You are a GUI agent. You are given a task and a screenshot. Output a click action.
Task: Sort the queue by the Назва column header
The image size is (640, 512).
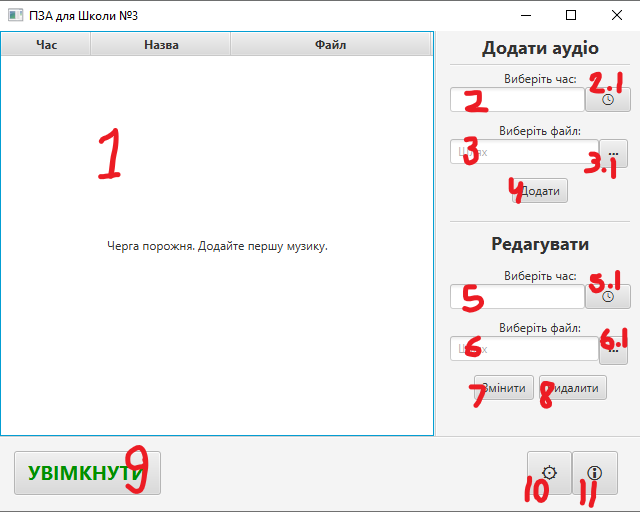161,44
